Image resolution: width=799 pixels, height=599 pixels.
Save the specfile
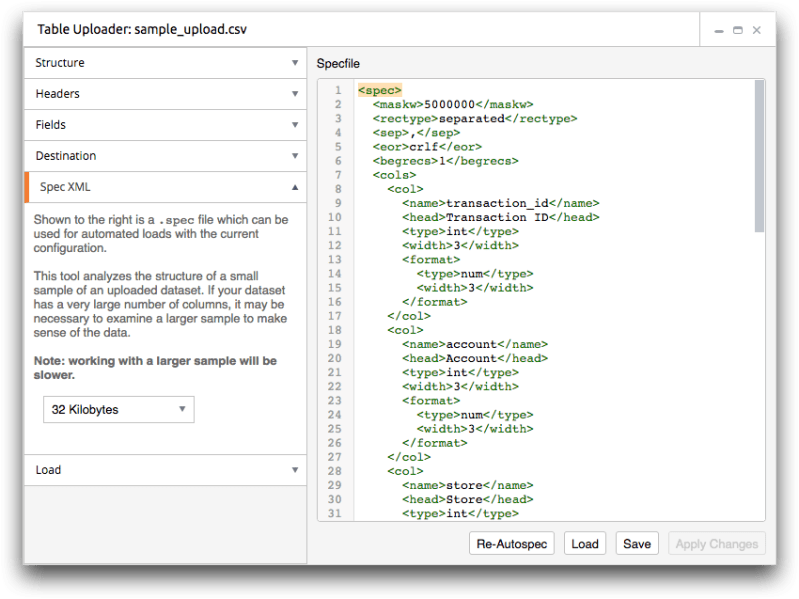pyautogui.click(x=637, y=543)
